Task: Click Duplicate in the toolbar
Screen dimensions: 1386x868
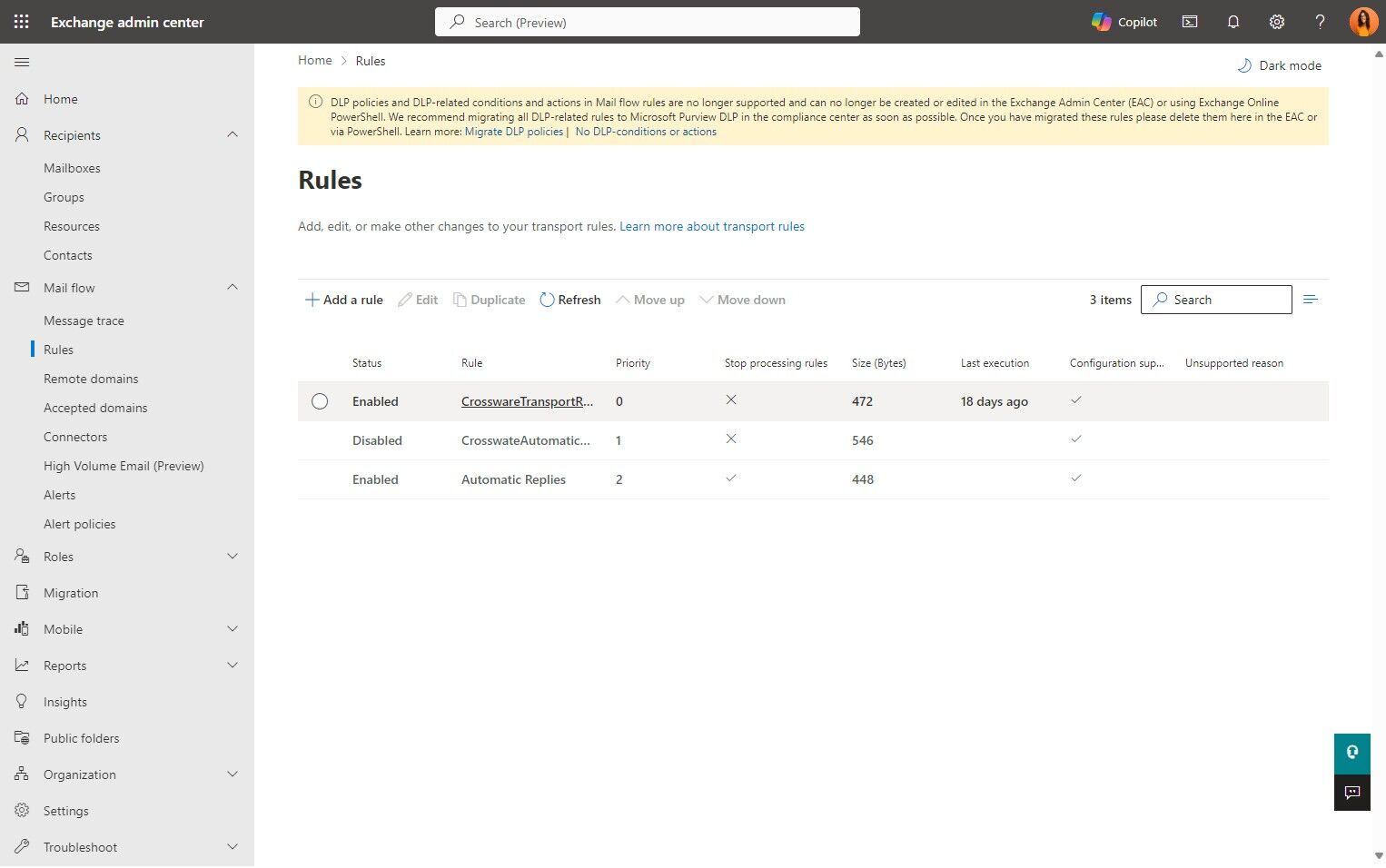Action: tap(490, 300)
